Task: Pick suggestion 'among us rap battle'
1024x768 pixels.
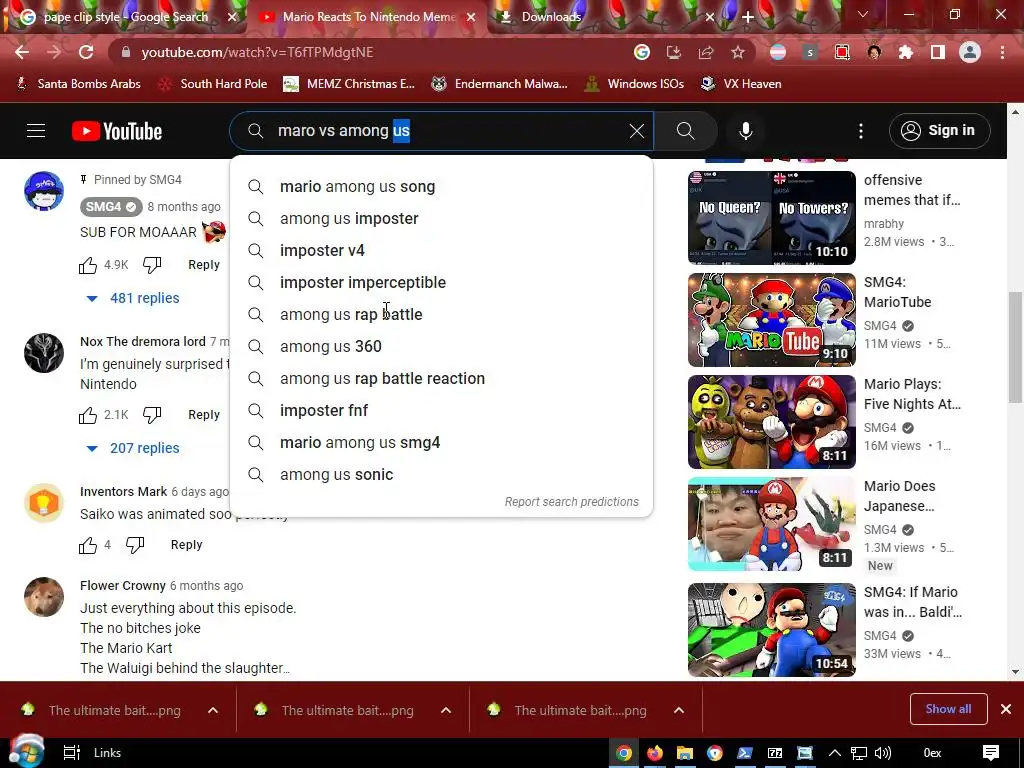Action: pyautogui.click(x=441, y=315)
